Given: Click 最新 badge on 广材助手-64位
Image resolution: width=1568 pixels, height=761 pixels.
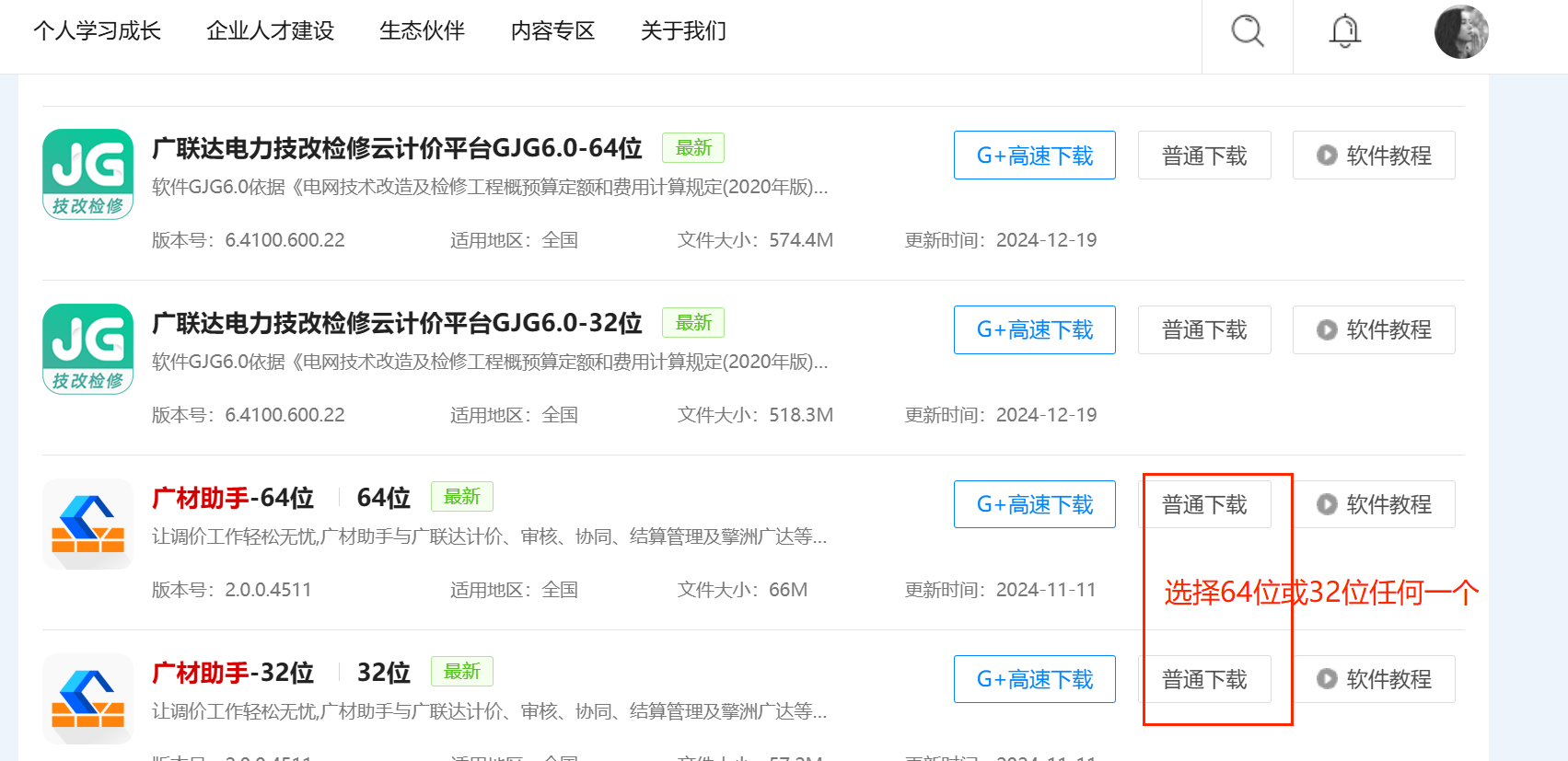Looking at the screenshot, I should [x=462, y=497].
